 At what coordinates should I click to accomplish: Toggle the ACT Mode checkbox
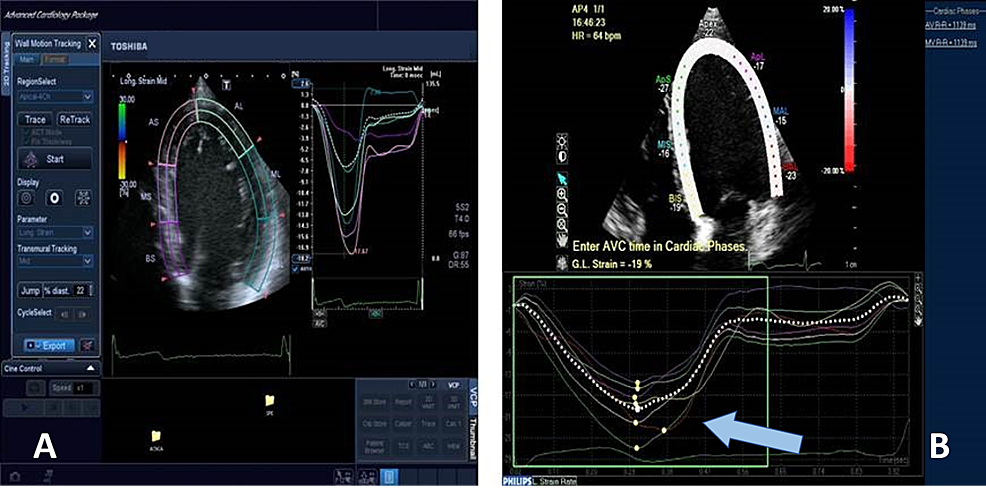pyautogui.click(x=25, y=134)
